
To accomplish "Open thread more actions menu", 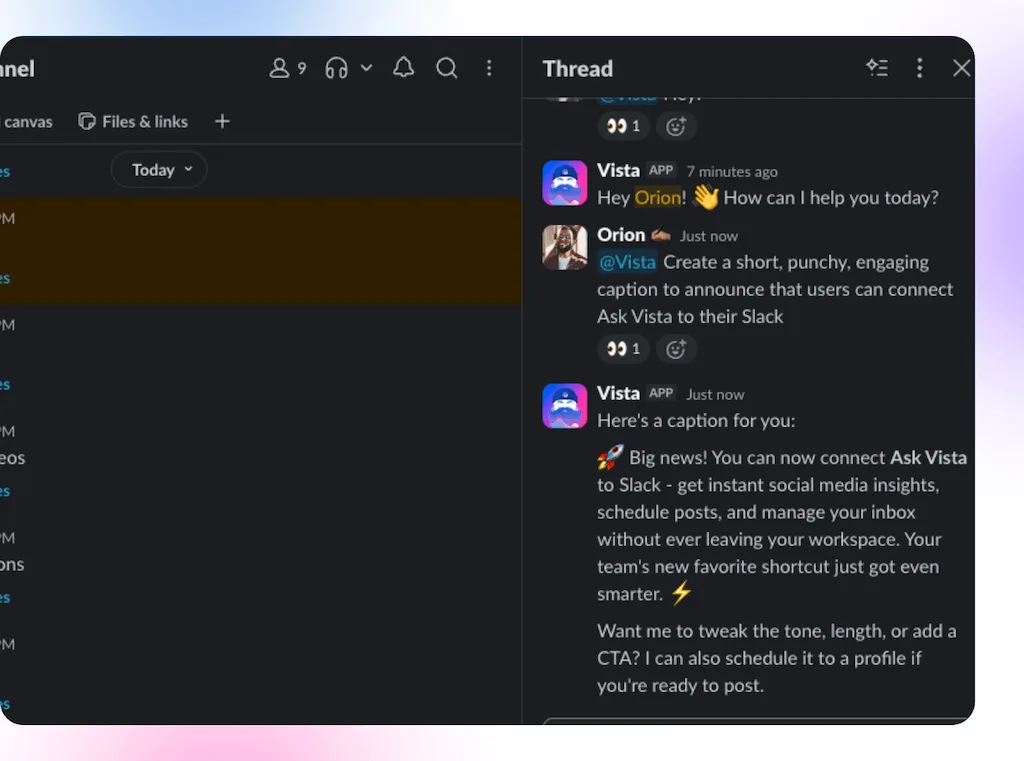I will [920, 68].
